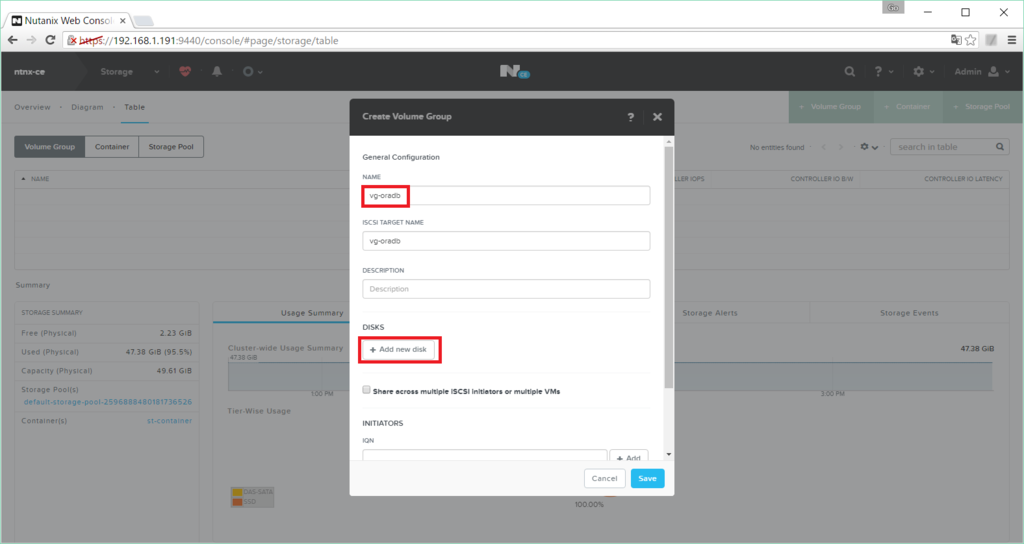
Task: Click the add Storage Pool button
Action: pos(982,106)
